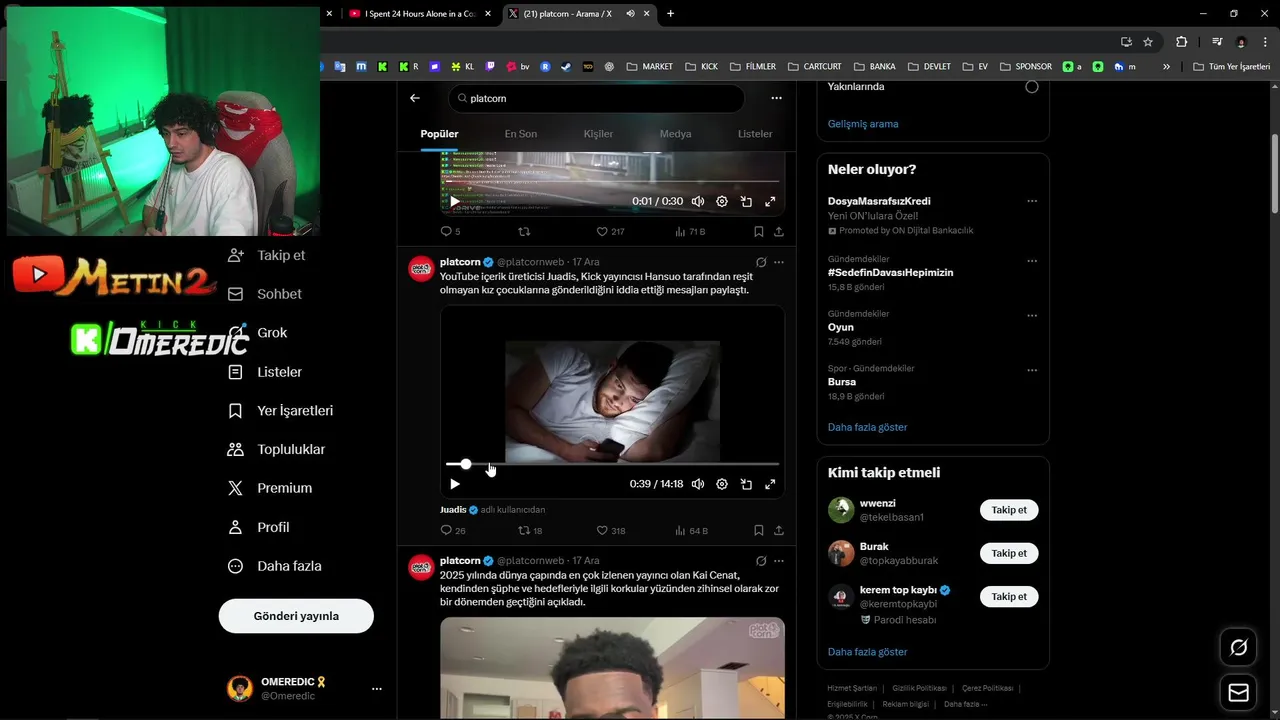Bookmark this page with the star icon
This screenshot has width=1280, height=720.
pyautogui.click(x=1148, y=42)
